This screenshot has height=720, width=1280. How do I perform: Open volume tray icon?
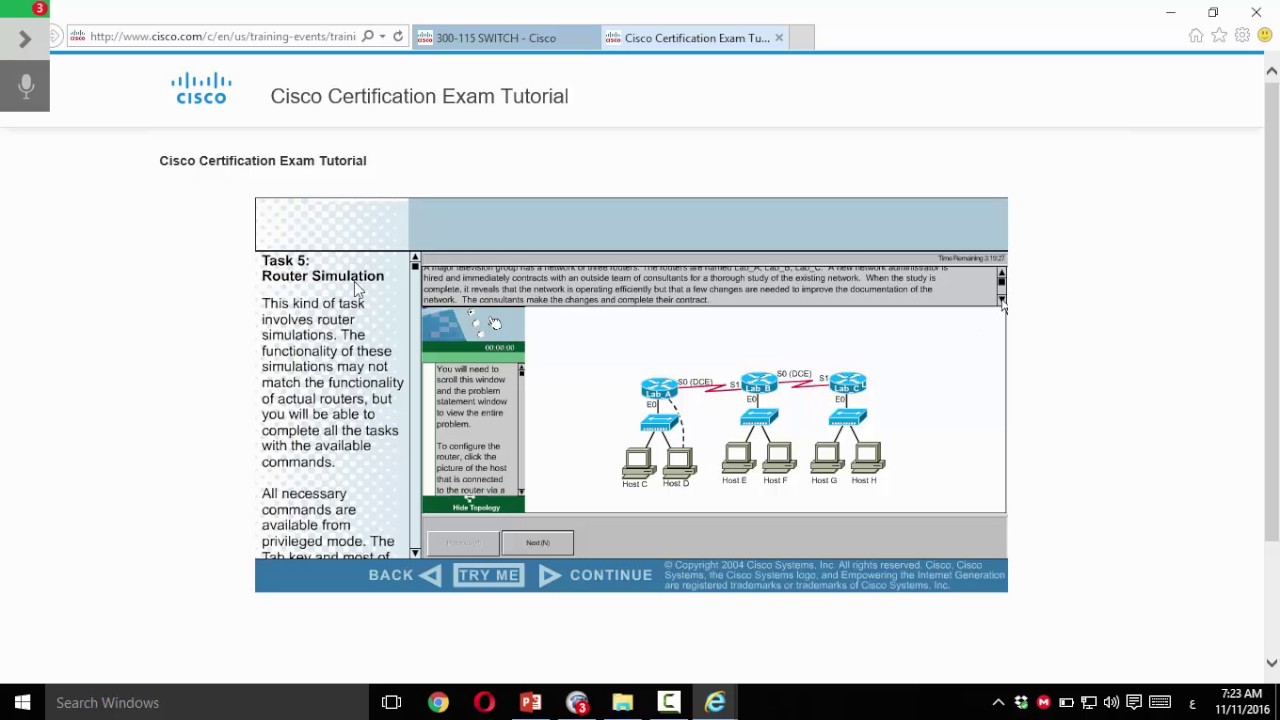1111,702
